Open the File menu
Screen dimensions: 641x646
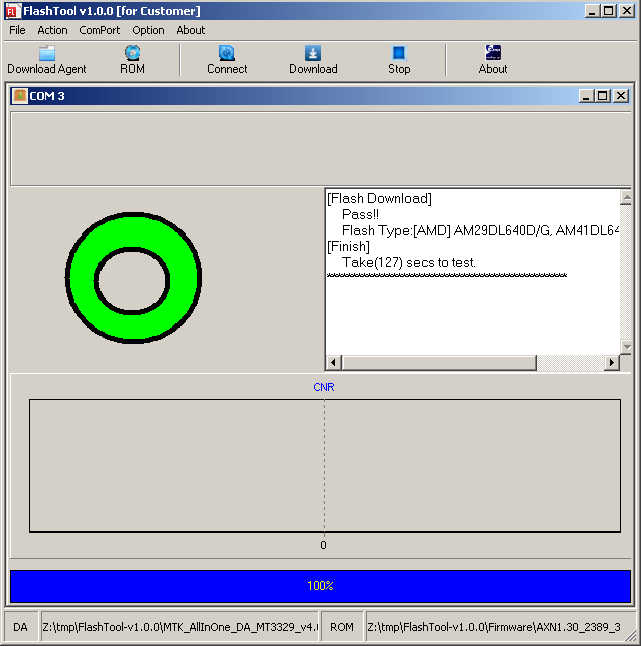[x=17, y=30]
